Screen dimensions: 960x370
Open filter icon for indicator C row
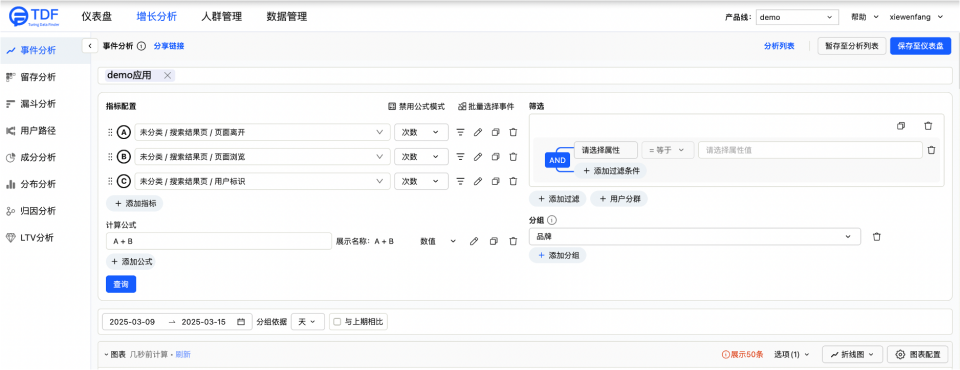pos(460,181)
